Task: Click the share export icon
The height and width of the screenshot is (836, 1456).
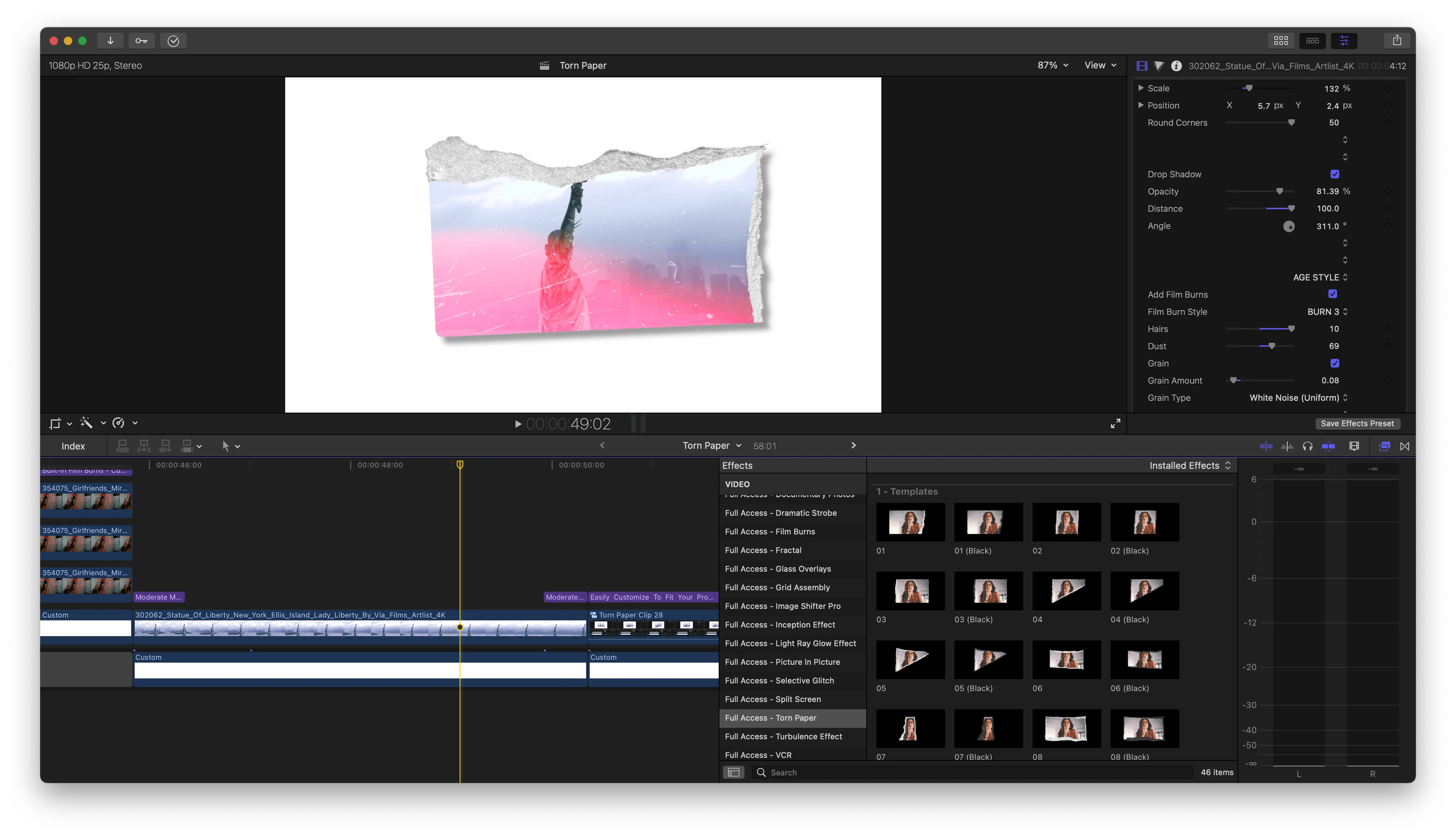Action: pos(1397,41)
